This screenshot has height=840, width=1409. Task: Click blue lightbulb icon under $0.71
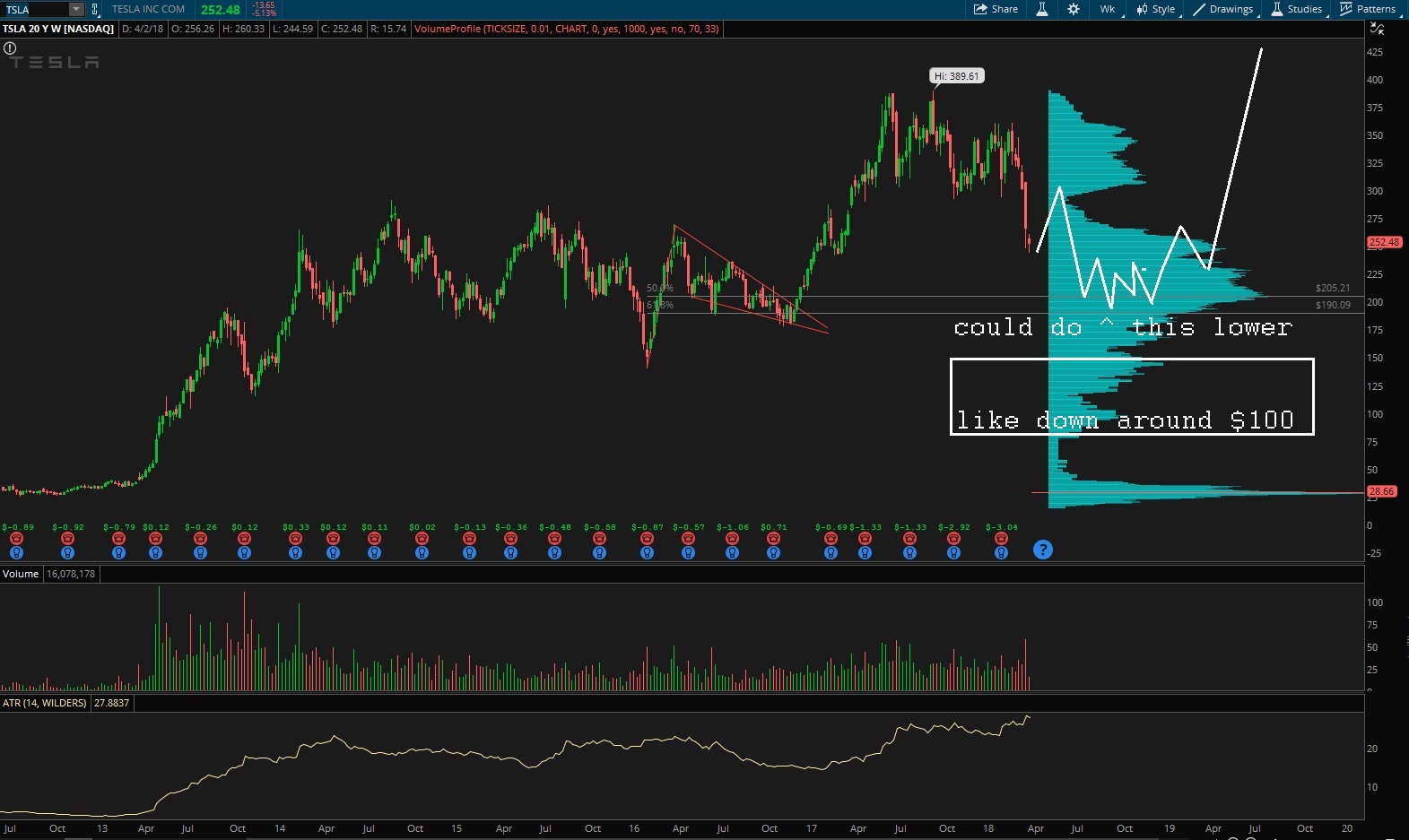click(773, 552)
